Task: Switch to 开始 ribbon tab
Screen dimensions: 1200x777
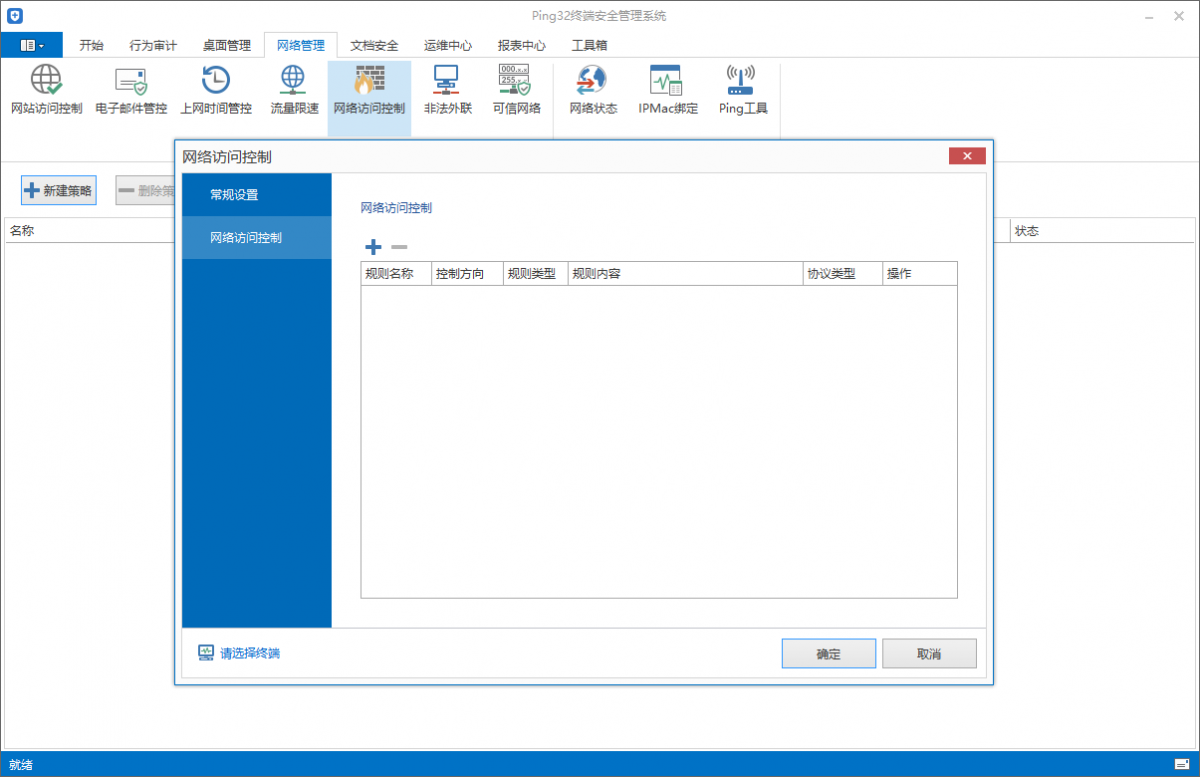Action: tap(91, 45)
